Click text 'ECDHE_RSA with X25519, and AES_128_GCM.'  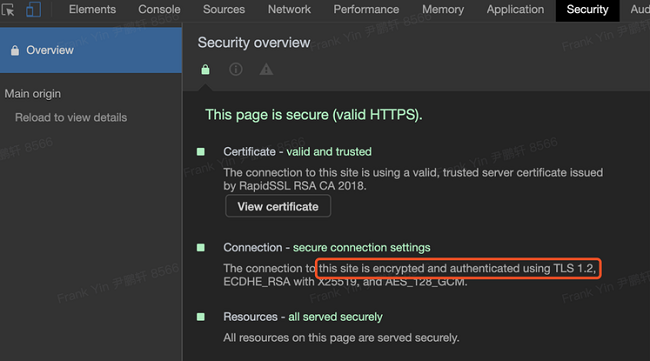tap(345, 282)
